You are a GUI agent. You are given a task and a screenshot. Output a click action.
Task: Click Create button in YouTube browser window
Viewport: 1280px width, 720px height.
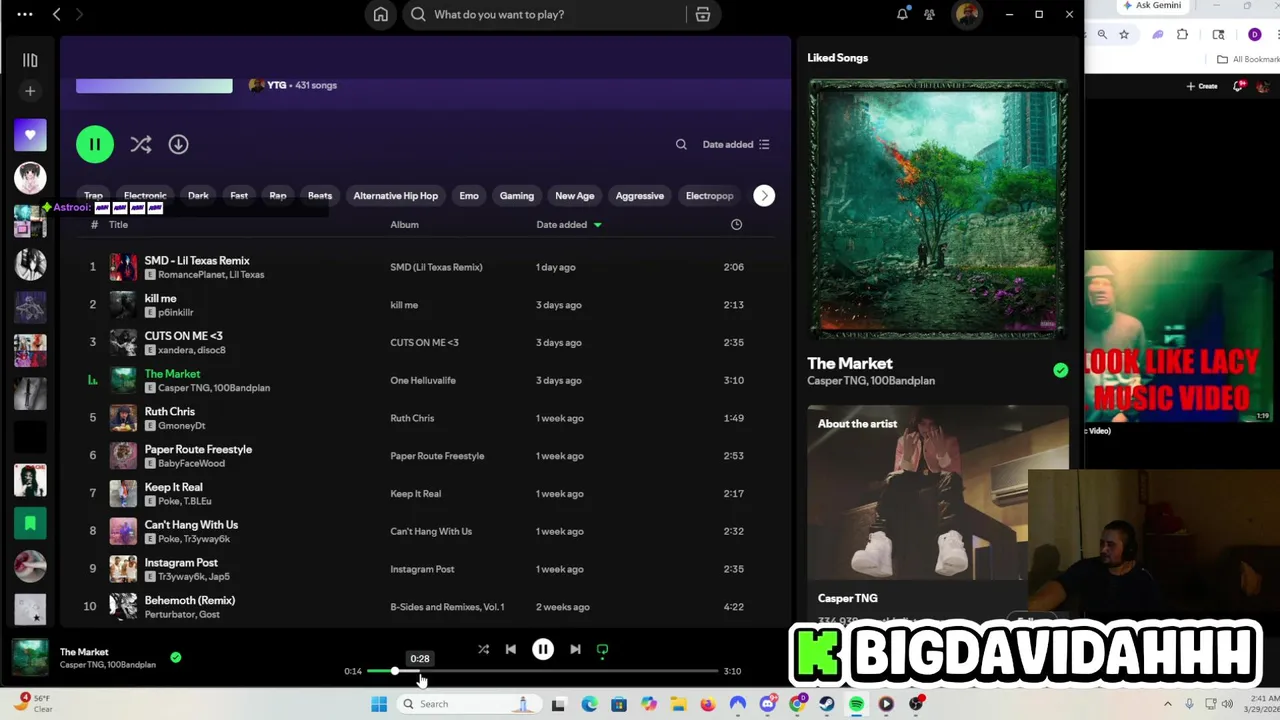click(1202, 86)
